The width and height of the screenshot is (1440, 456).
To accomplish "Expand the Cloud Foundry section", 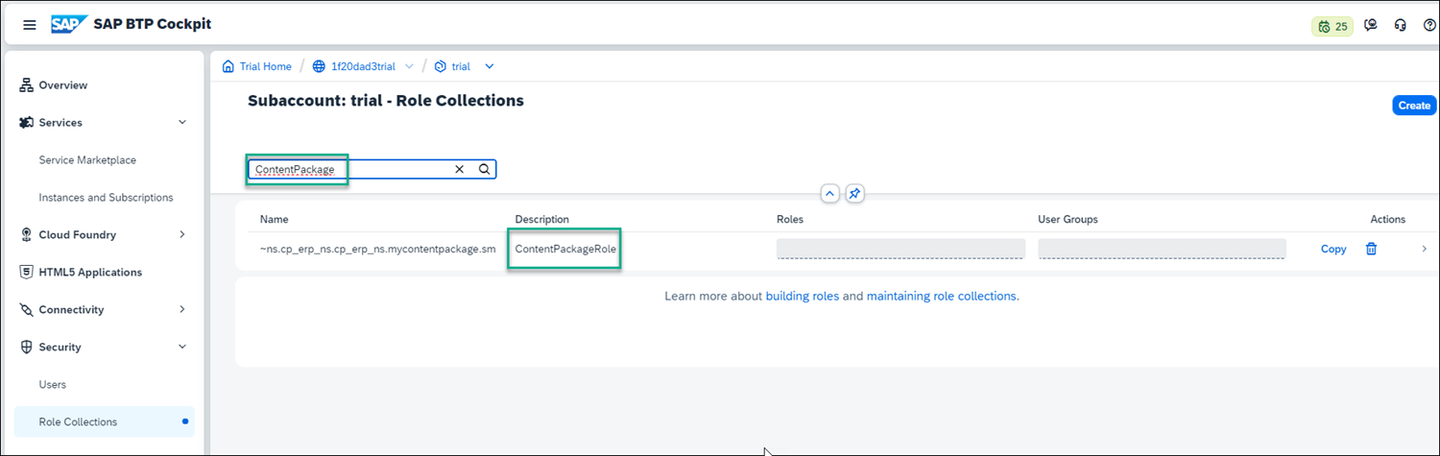I will [x=182, y=235].
